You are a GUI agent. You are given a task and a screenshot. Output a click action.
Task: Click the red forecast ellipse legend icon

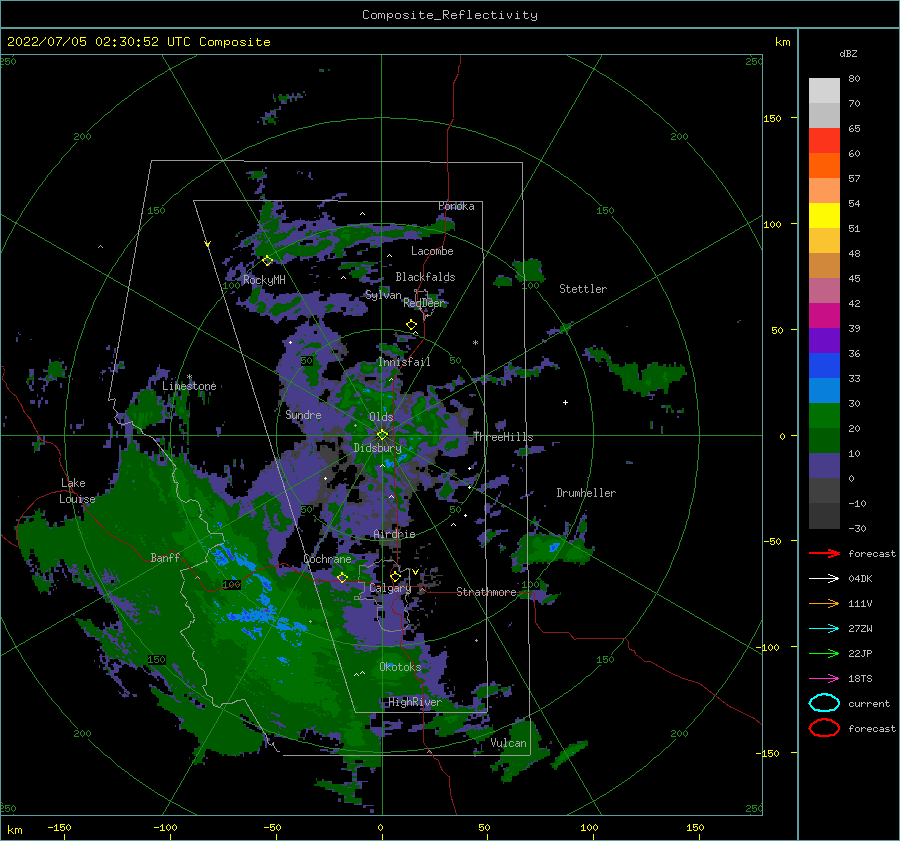click(824, 728)
